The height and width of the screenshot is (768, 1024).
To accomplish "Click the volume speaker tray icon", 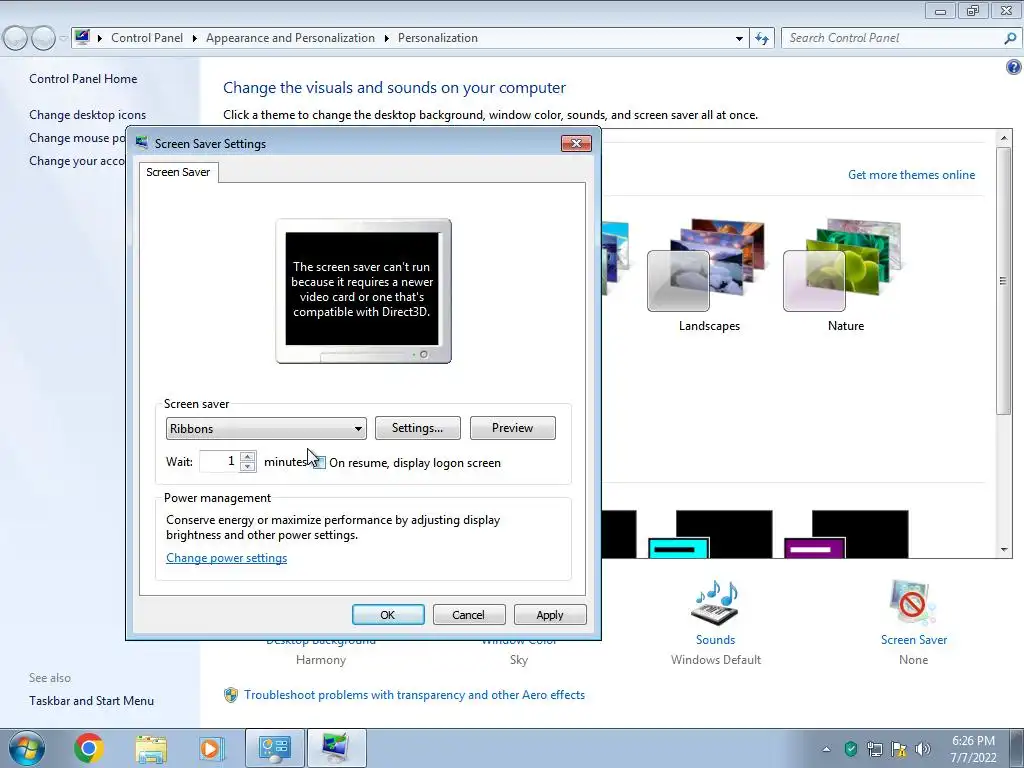I will coord(923,748).
